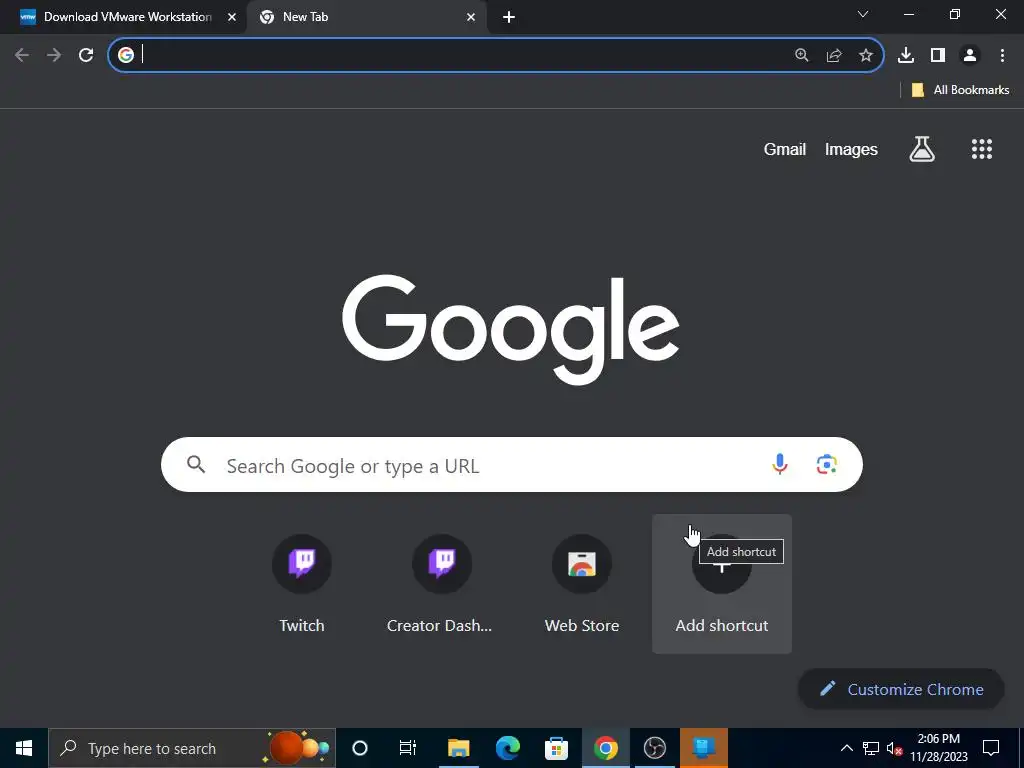1024x768 pixels.
Task: Click the Search Google or type a URL box
Action: [x=511, y=464]
